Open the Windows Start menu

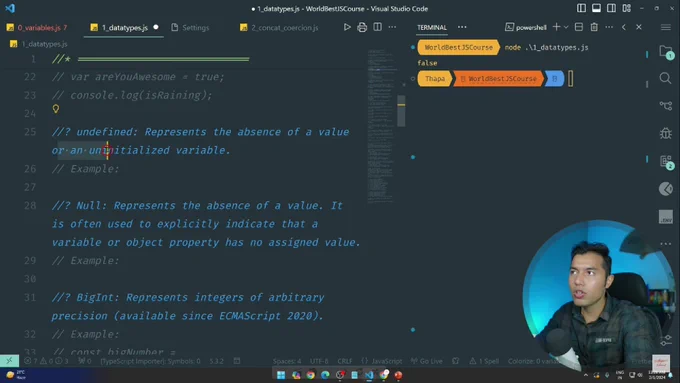[281, 374]
